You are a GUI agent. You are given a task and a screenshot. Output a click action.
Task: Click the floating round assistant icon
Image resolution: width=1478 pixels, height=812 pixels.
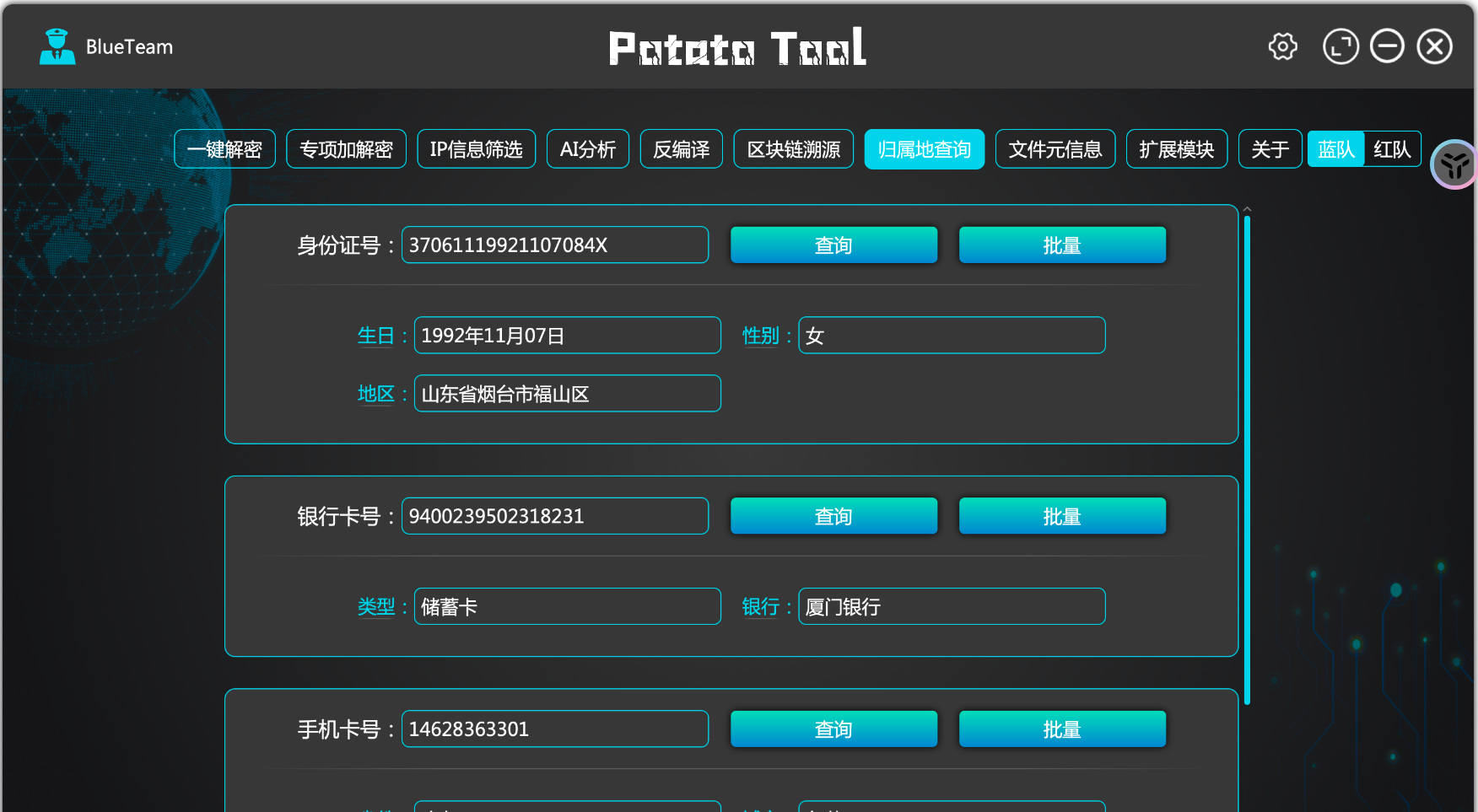pyautogui.click(x=1455, y=164)
